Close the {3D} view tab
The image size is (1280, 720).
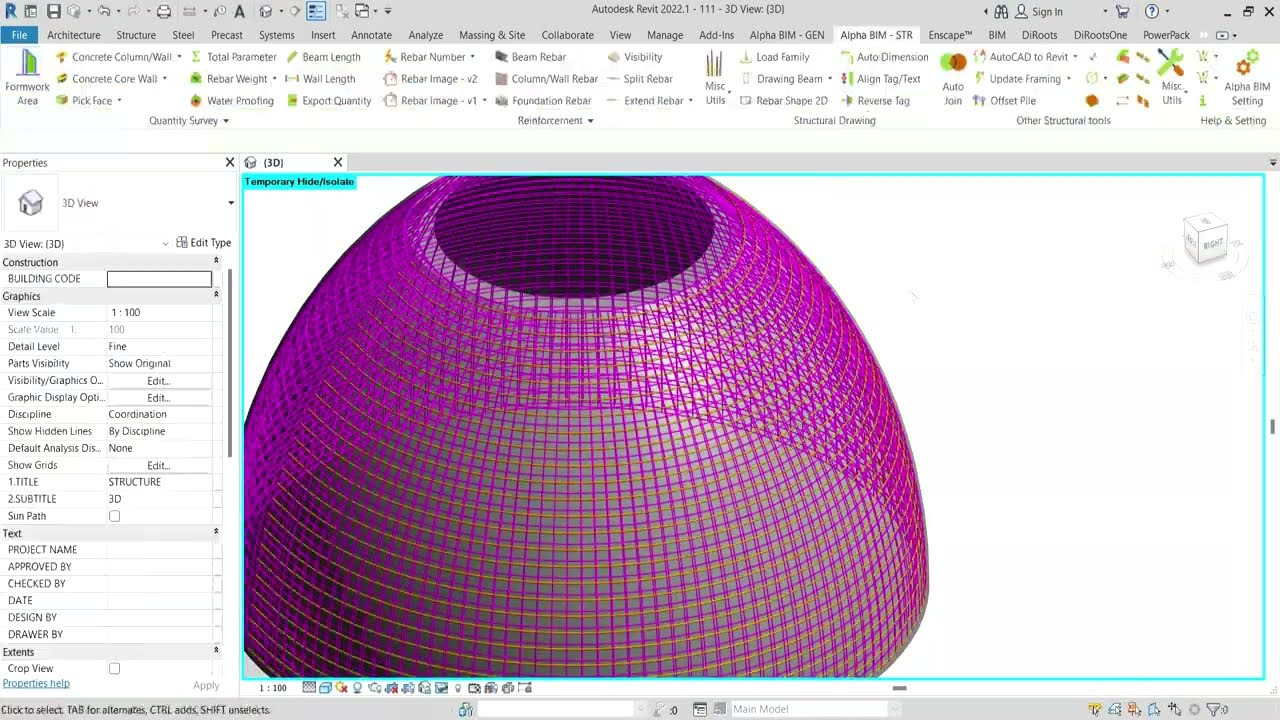[338, 162]
